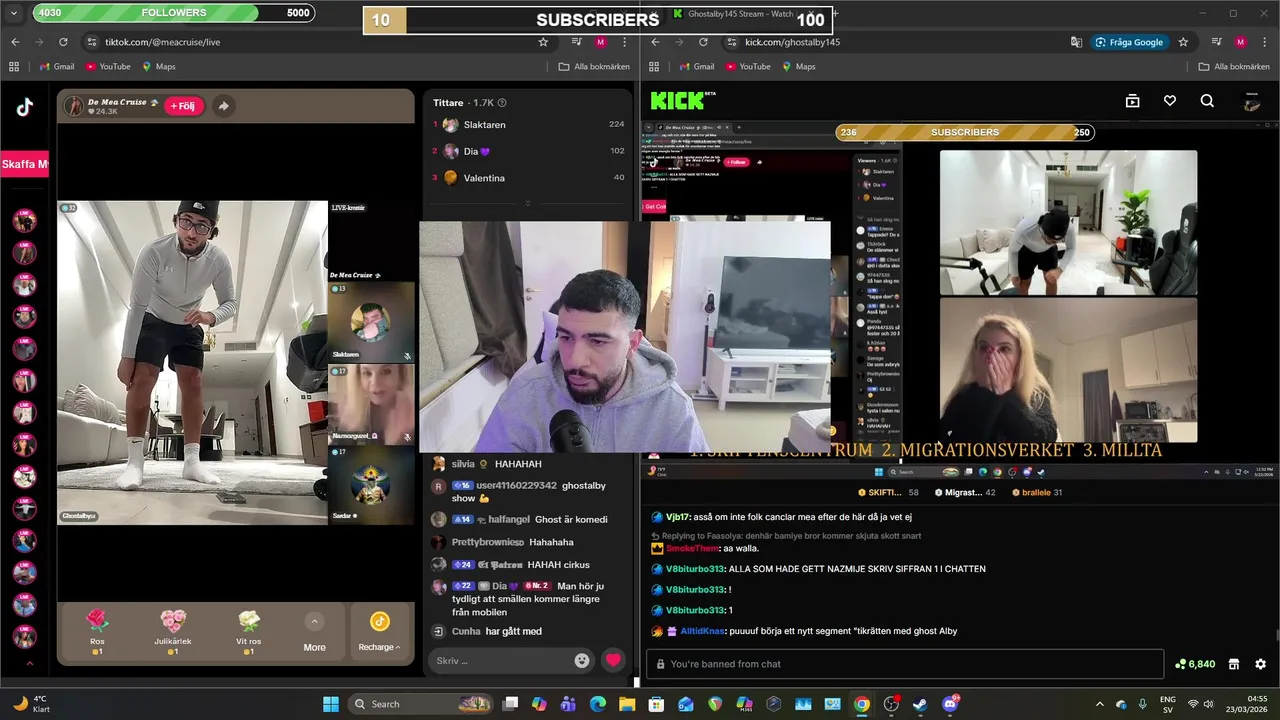Open the Tittare viewers help icon
This screenshot has height=720, width=1280.
click(502, 103)
